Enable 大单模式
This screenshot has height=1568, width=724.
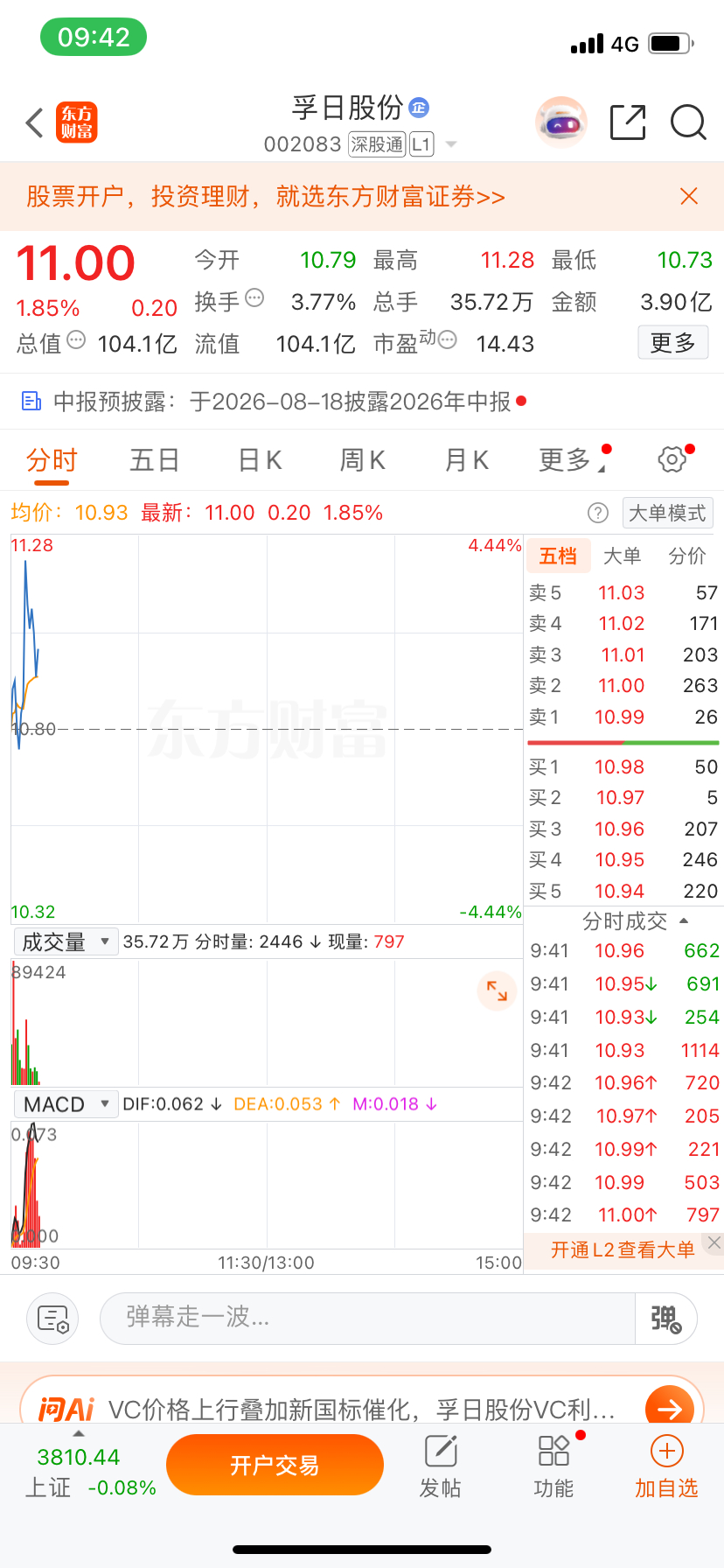click(667, 513)
